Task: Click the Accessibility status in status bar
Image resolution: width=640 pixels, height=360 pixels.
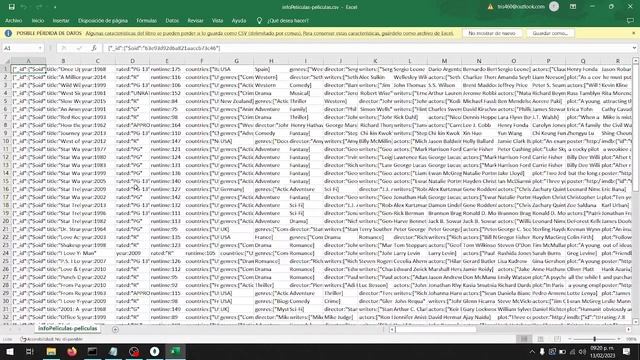Action: coord(52,339)
